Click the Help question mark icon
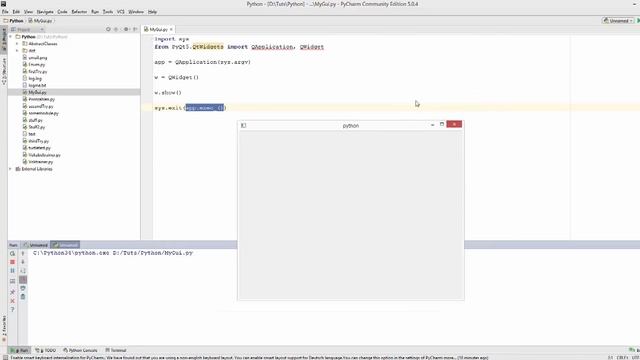Screen dimensions: 640x360 (x=12, y=310)
